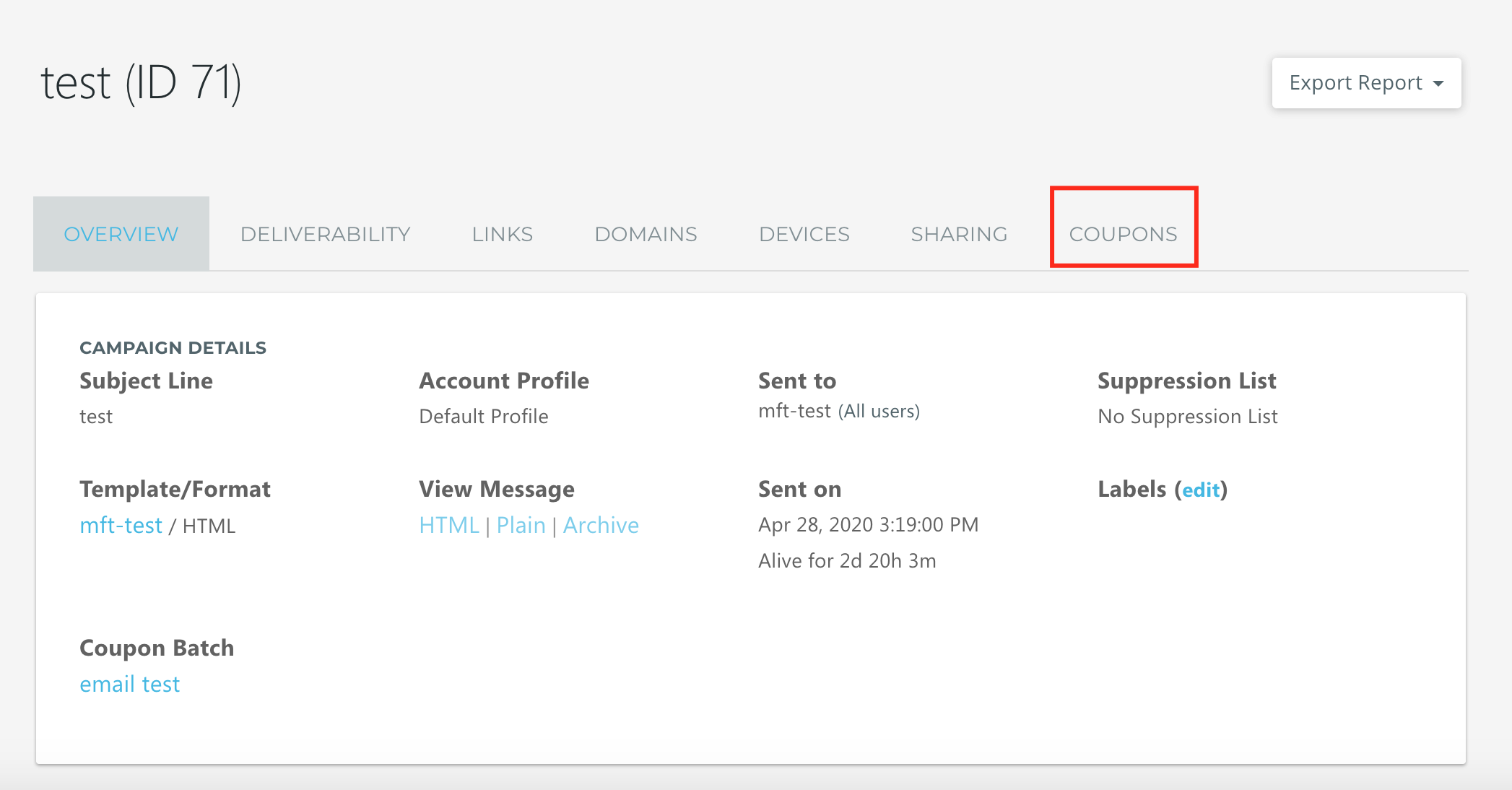This screenshot has height=790, width=1512.
Task: Open the Export Report dropdown
Action: [1355, 83]
